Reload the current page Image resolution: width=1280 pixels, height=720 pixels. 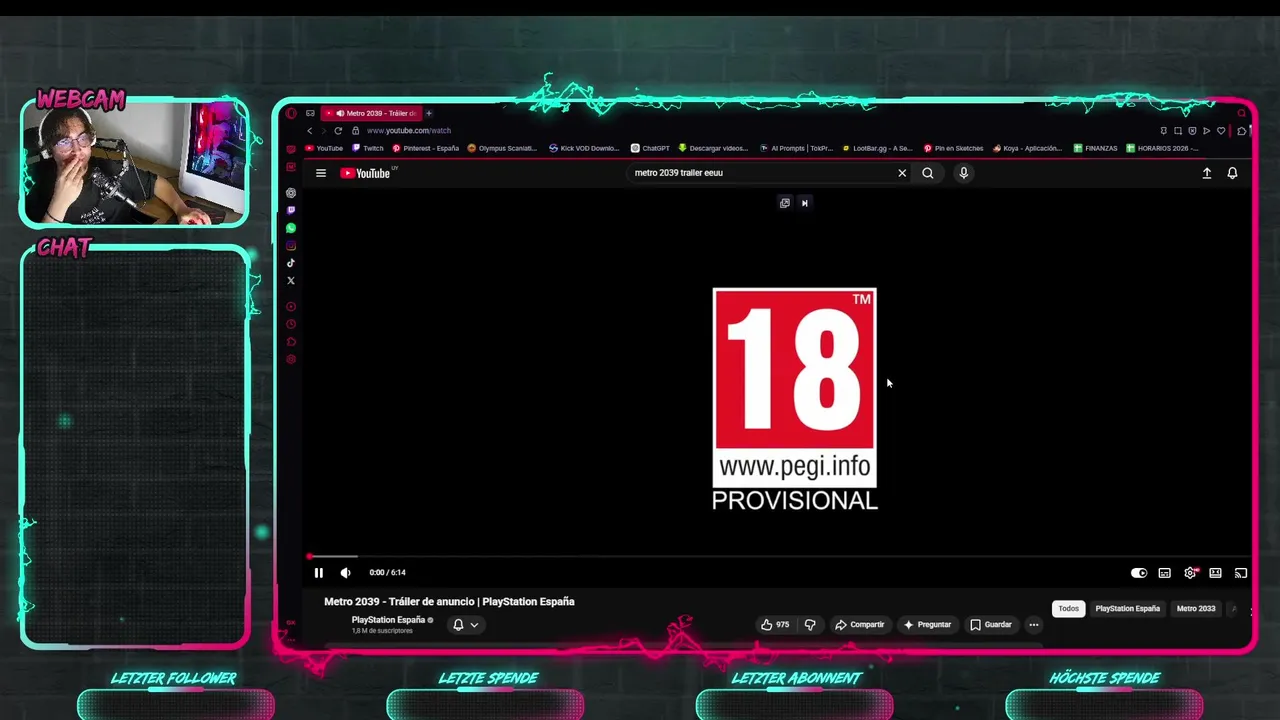click(338, 131)
